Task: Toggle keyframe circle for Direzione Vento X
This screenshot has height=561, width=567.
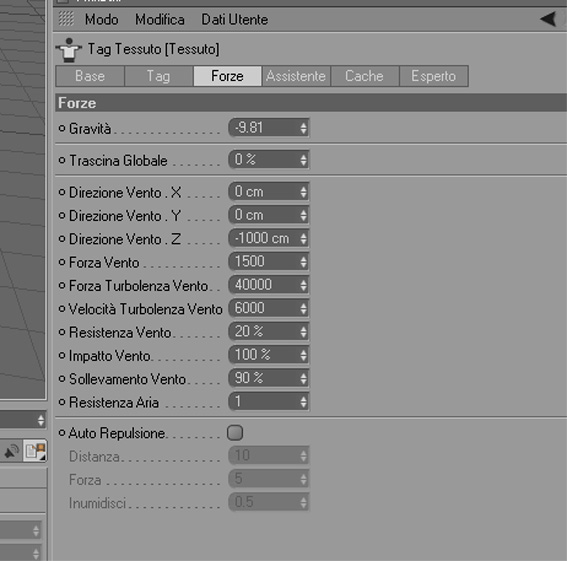Action: pyautogui.click(x=62, y=192)
